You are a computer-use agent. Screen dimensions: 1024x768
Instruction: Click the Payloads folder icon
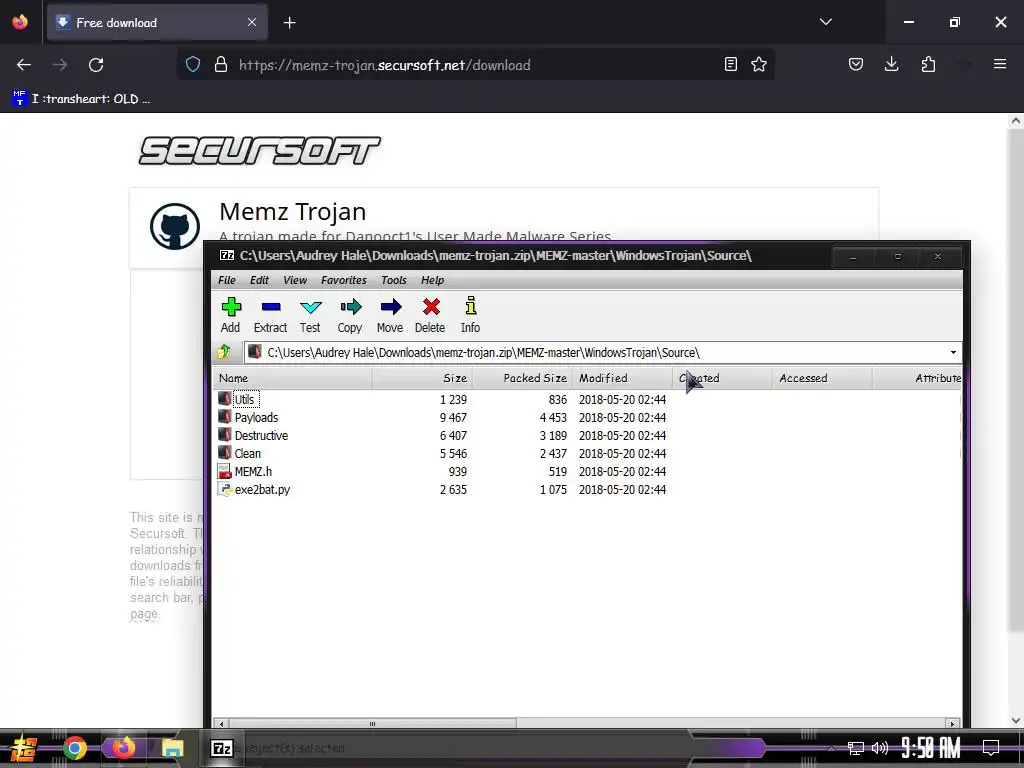tap(225, 417)
